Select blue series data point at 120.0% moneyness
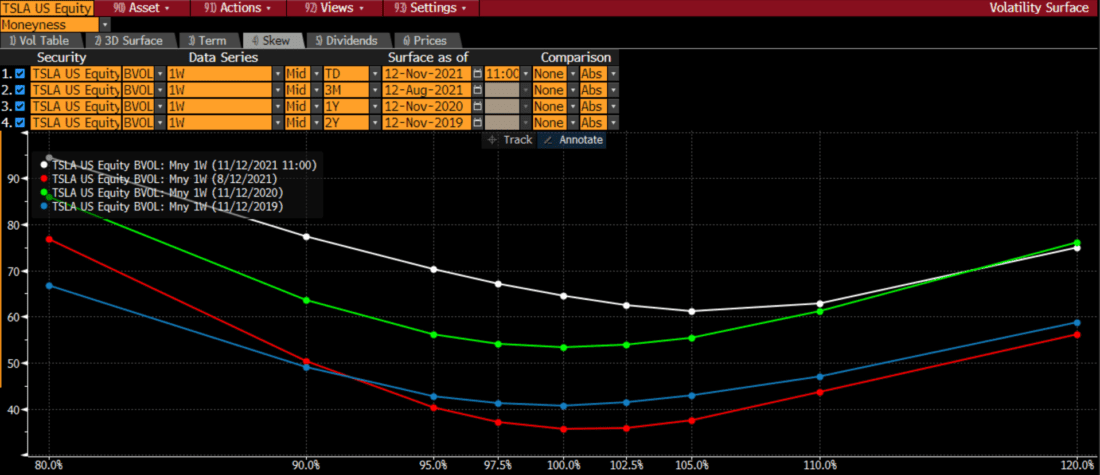The image size is (1100, 475). [1077, 323]
